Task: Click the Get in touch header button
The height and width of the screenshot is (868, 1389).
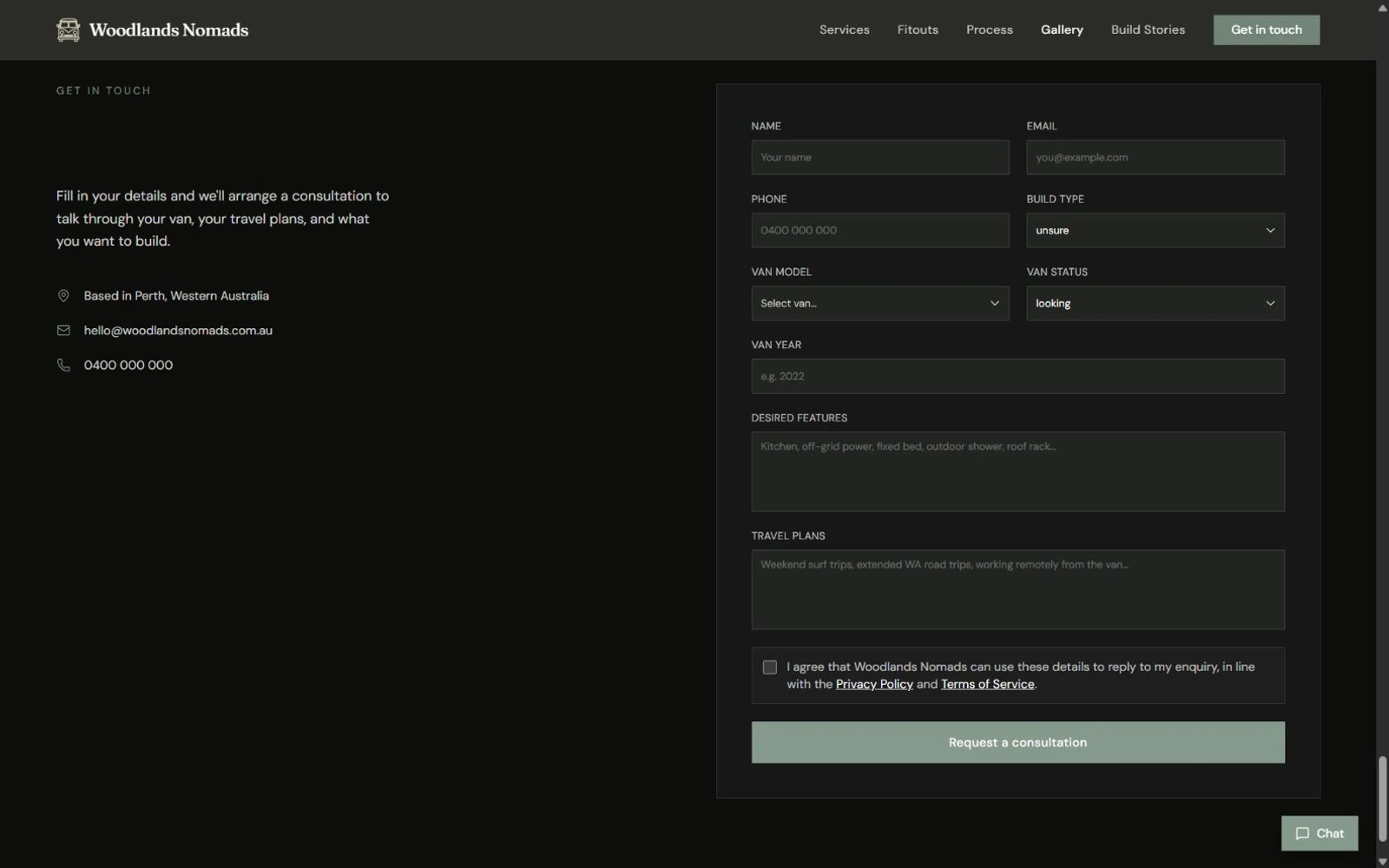Action: [x=1266, y=30]
